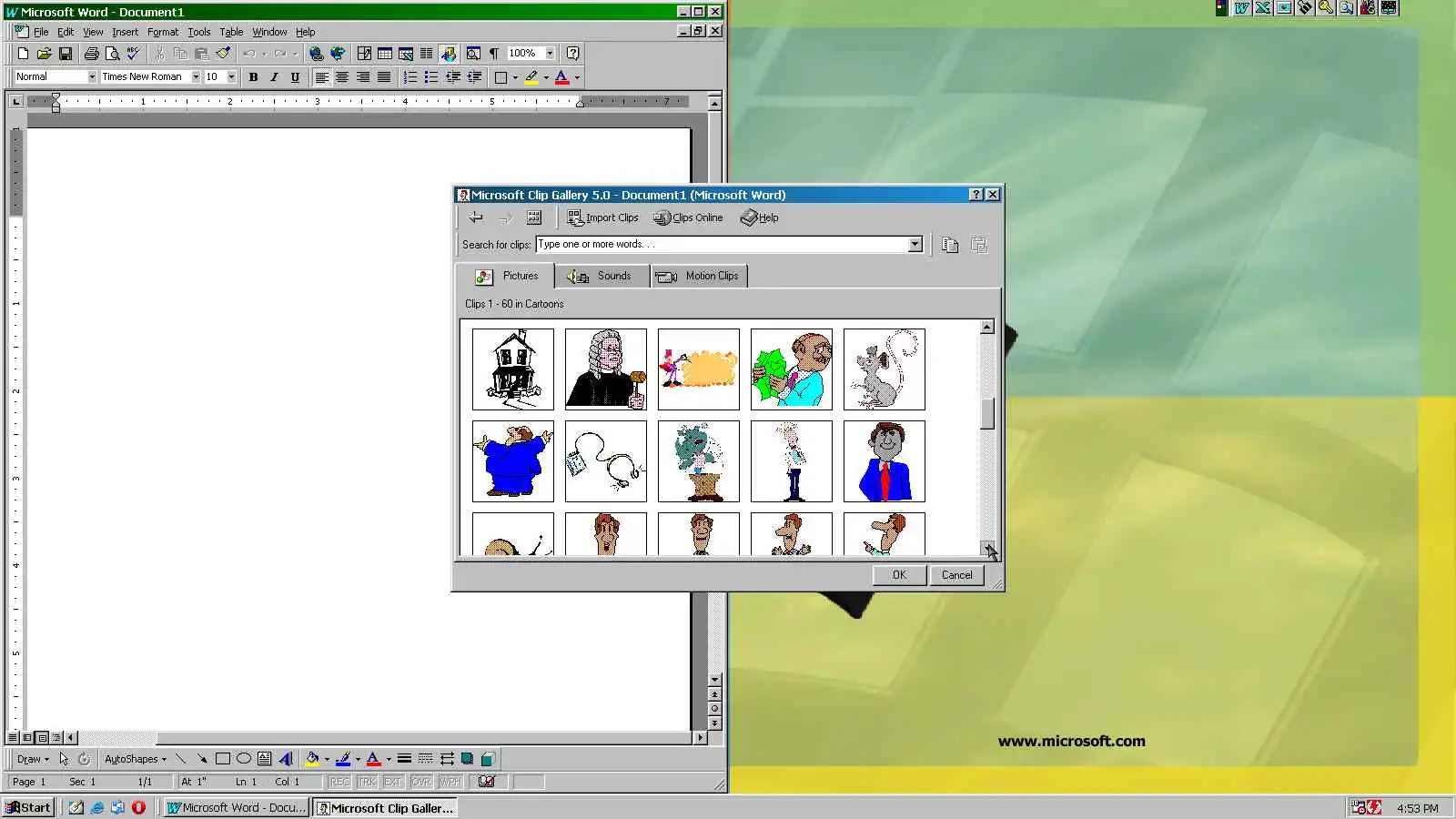
Task: Open Print Preview in Word toolbar
Action: pyautogui.click(x=112, y=54)
